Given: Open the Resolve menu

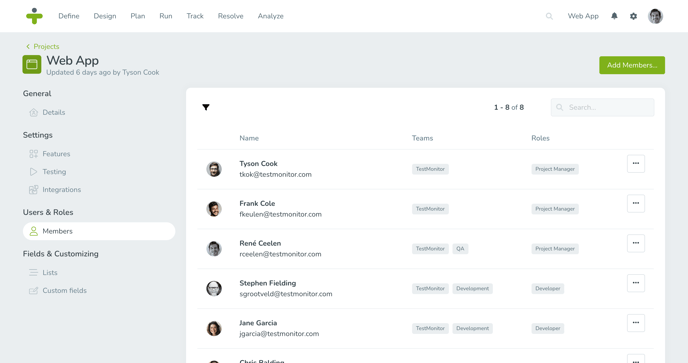Looking at the screenshot, I should [x=231, y=16].
